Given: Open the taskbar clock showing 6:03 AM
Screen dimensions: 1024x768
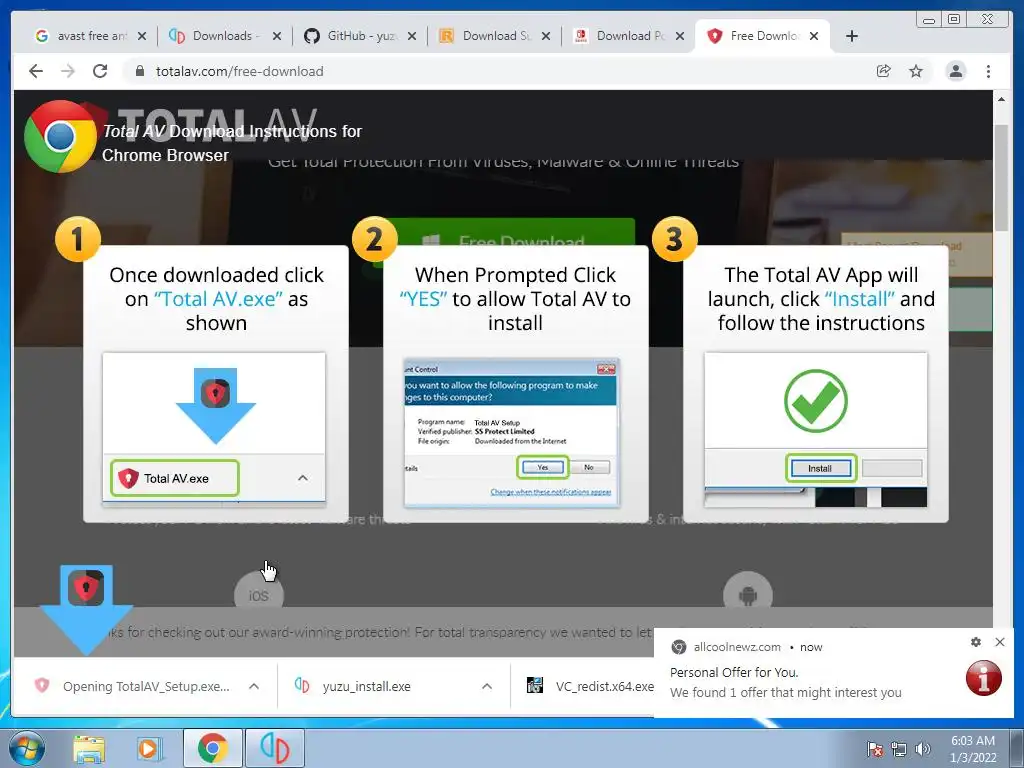Looking at the screenshot, I should pos(973,749).
